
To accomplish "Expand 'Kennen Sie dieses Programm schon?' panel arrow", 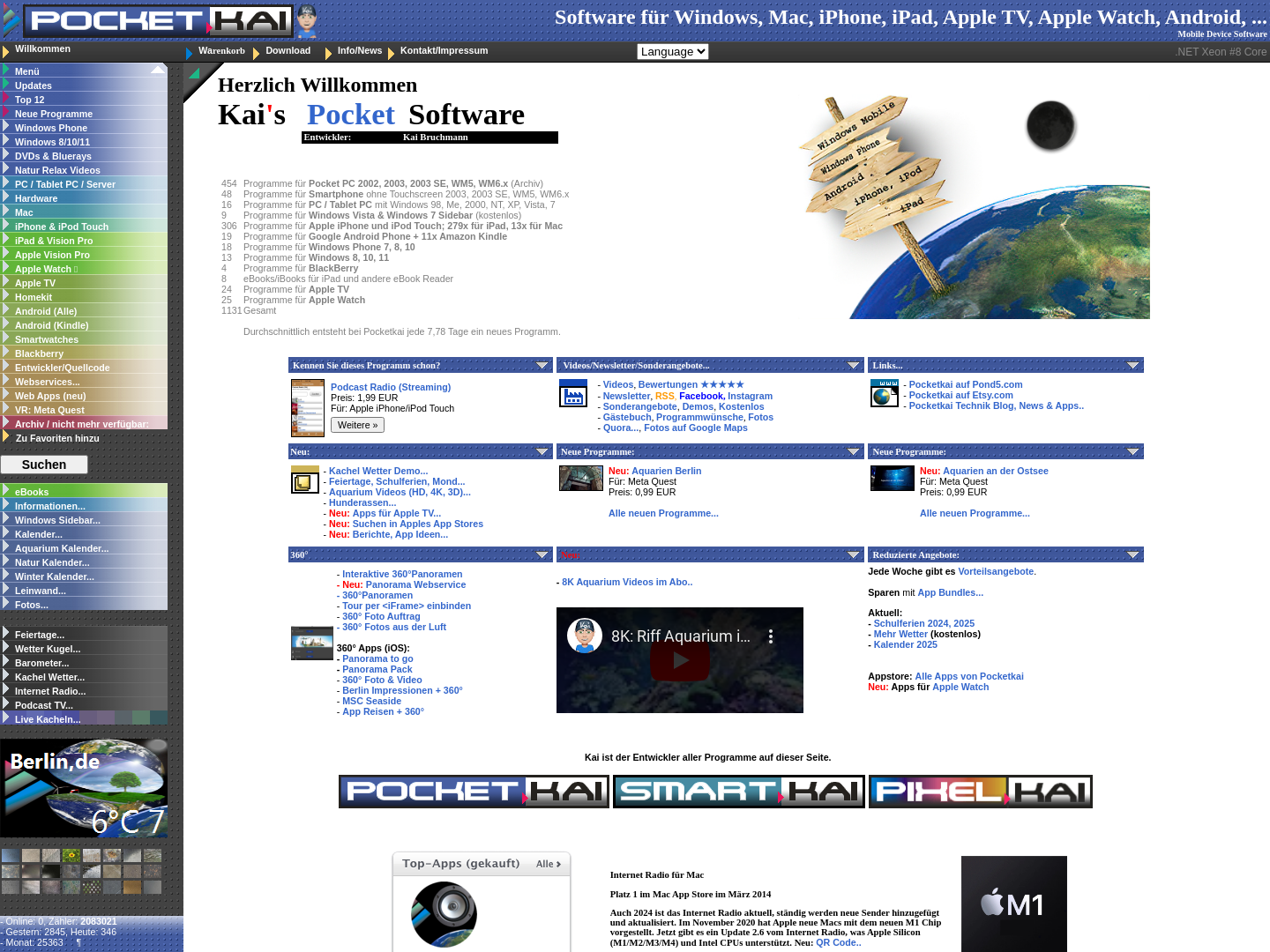I will point(542,365).
